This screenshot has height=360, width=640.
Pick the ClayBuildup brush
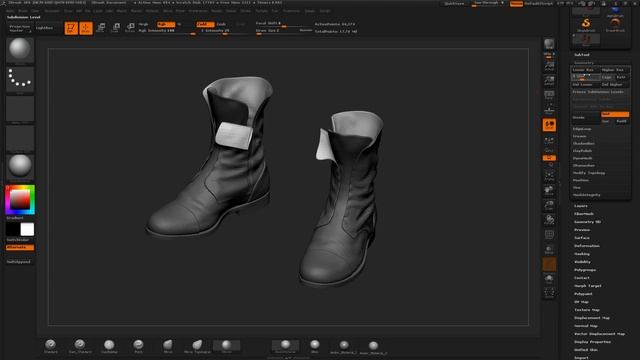coord(109,346)
